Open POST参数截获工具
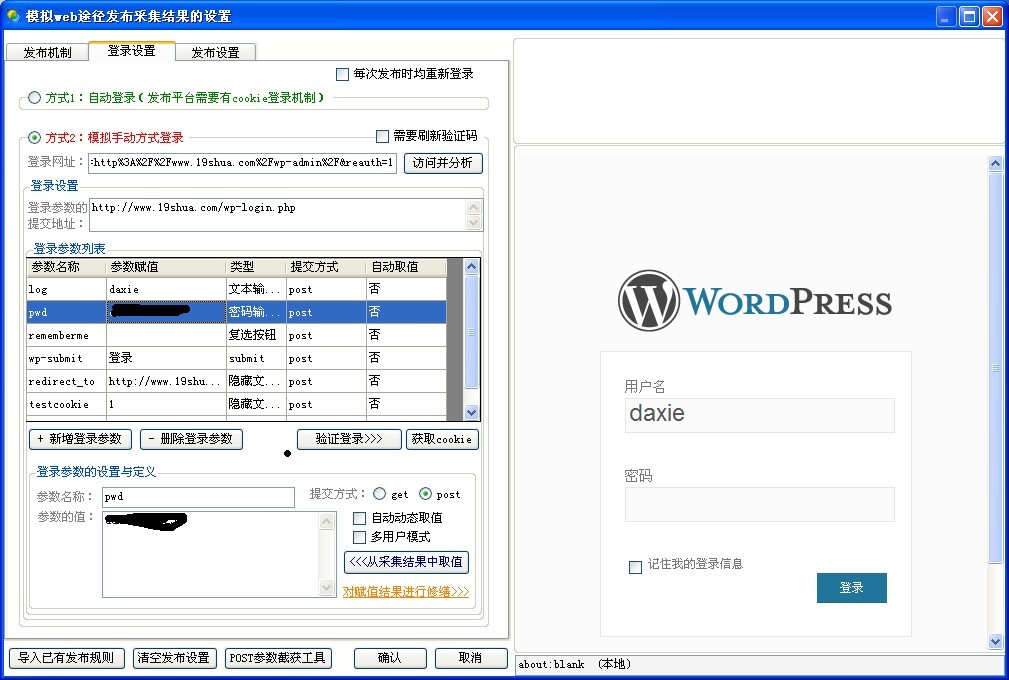Screen dimensions: 1009x680 [278, 658]
